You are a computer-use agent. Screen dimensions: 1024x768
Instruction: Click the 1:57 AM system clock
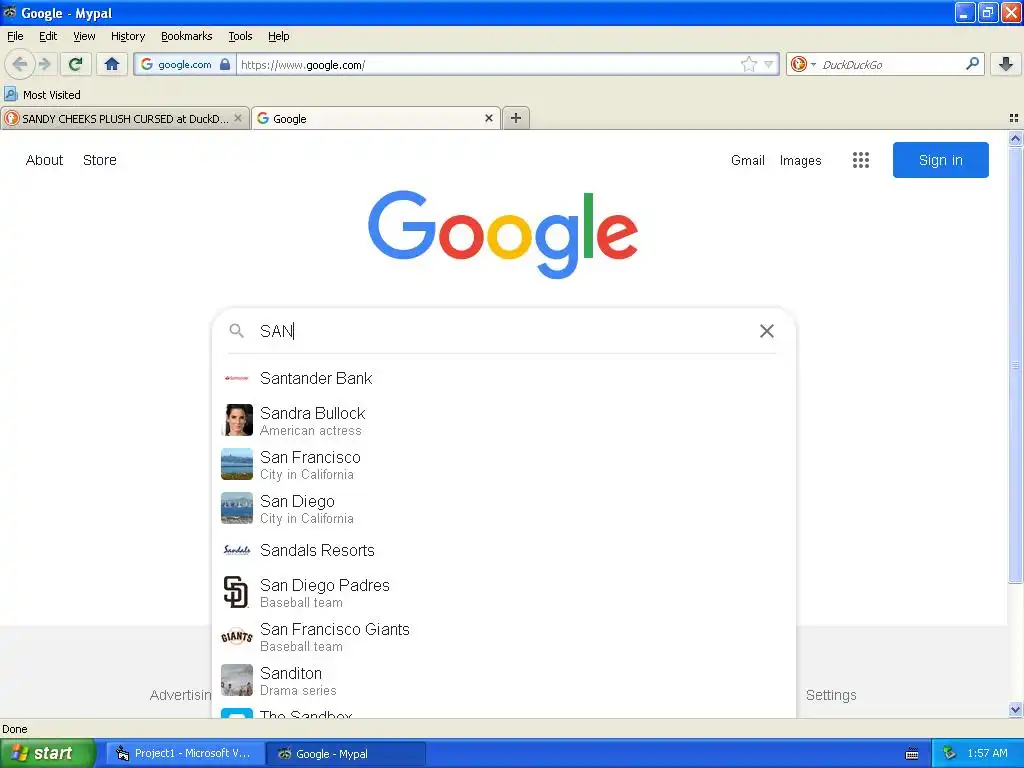coord(987,753)
